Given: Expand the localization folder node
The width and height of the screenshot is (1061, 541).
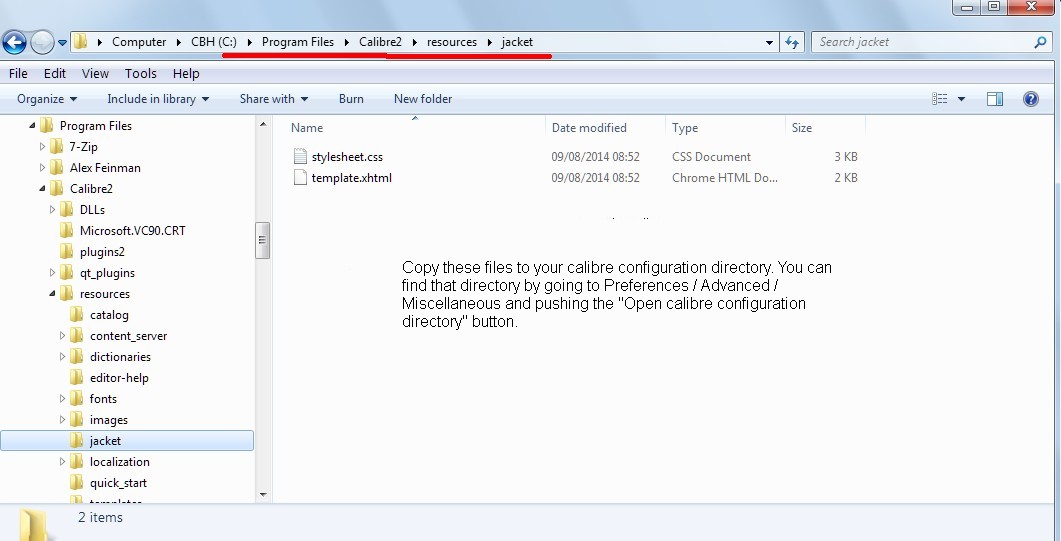Looking at the screenshot, I should tap(62, 461).
